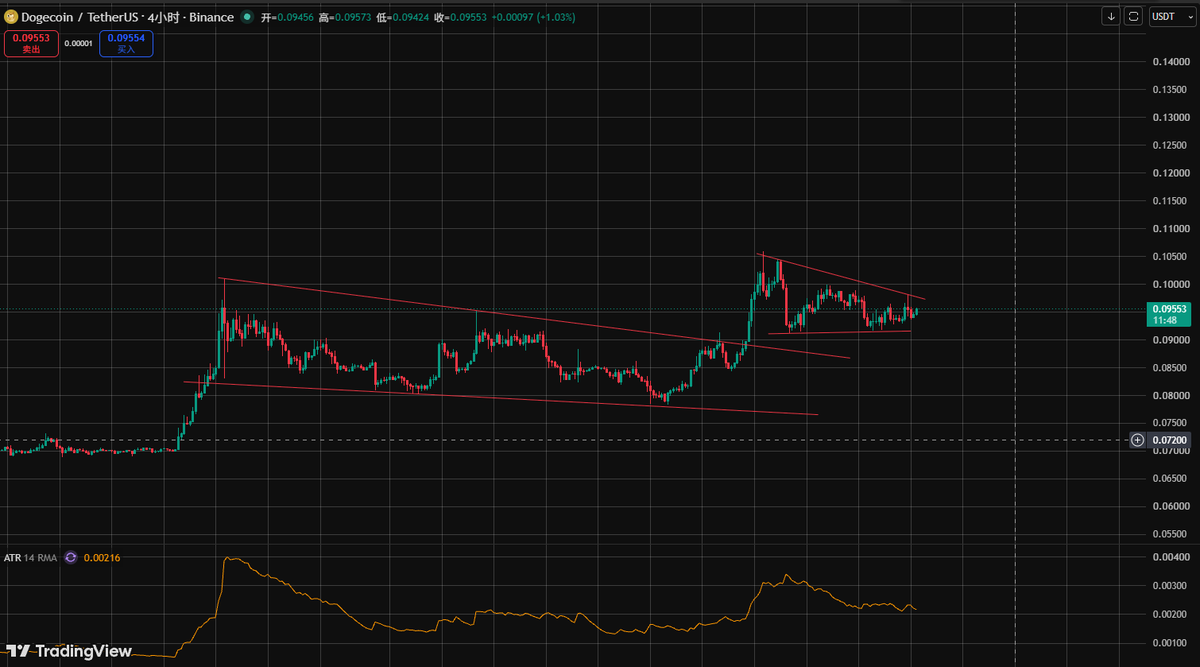Click the low price value 0.09424
This screenshot has height=667, width=1200.
point(411,17)
